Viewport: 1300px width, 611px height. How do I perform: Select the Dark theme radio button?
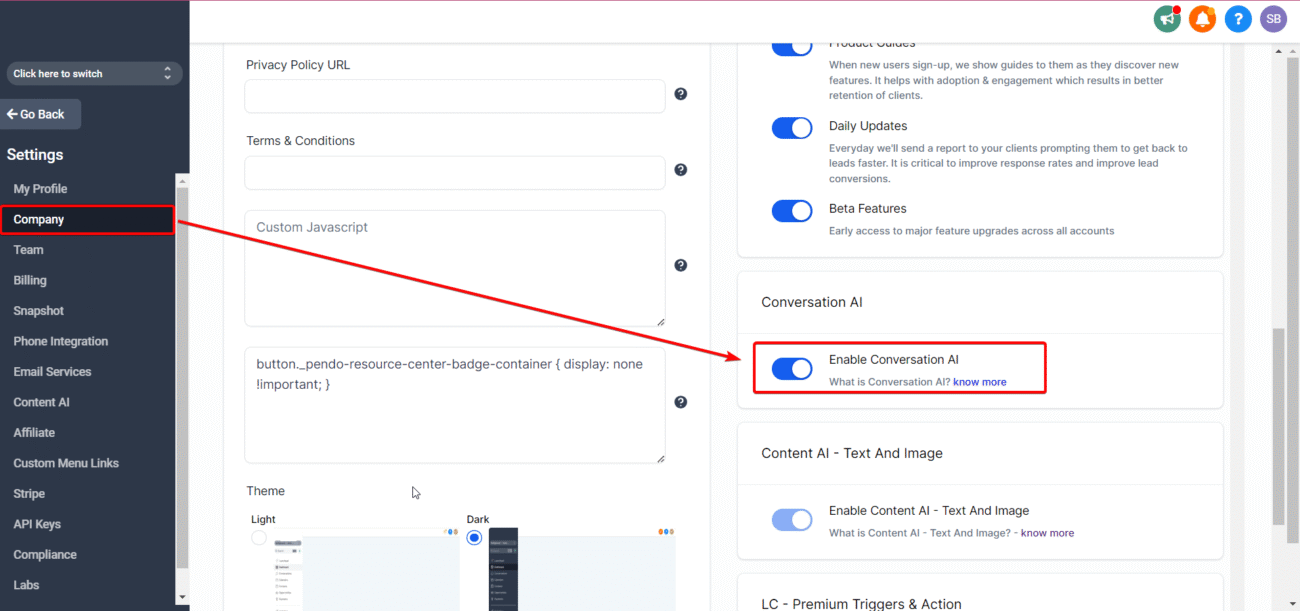click(x=473, y=537)
